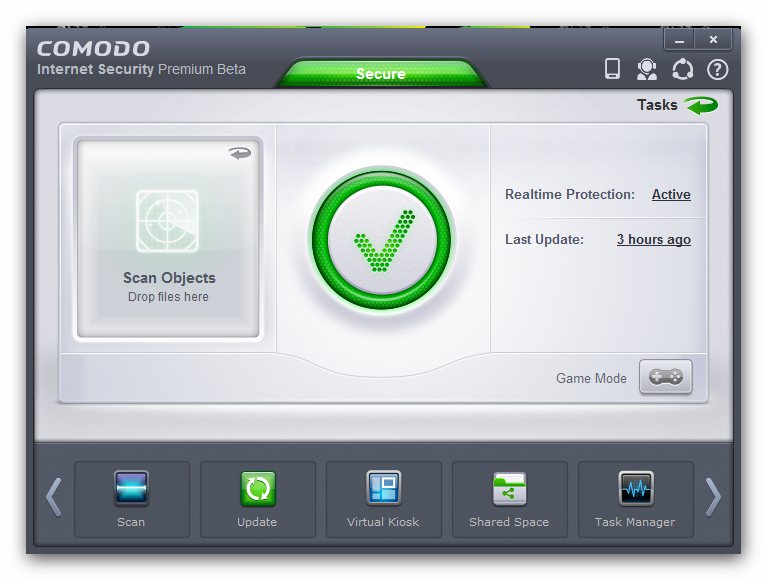Screen dimensions: 767x580
Task: Click the 'Last Update:' label
Action: pos(544,240)
